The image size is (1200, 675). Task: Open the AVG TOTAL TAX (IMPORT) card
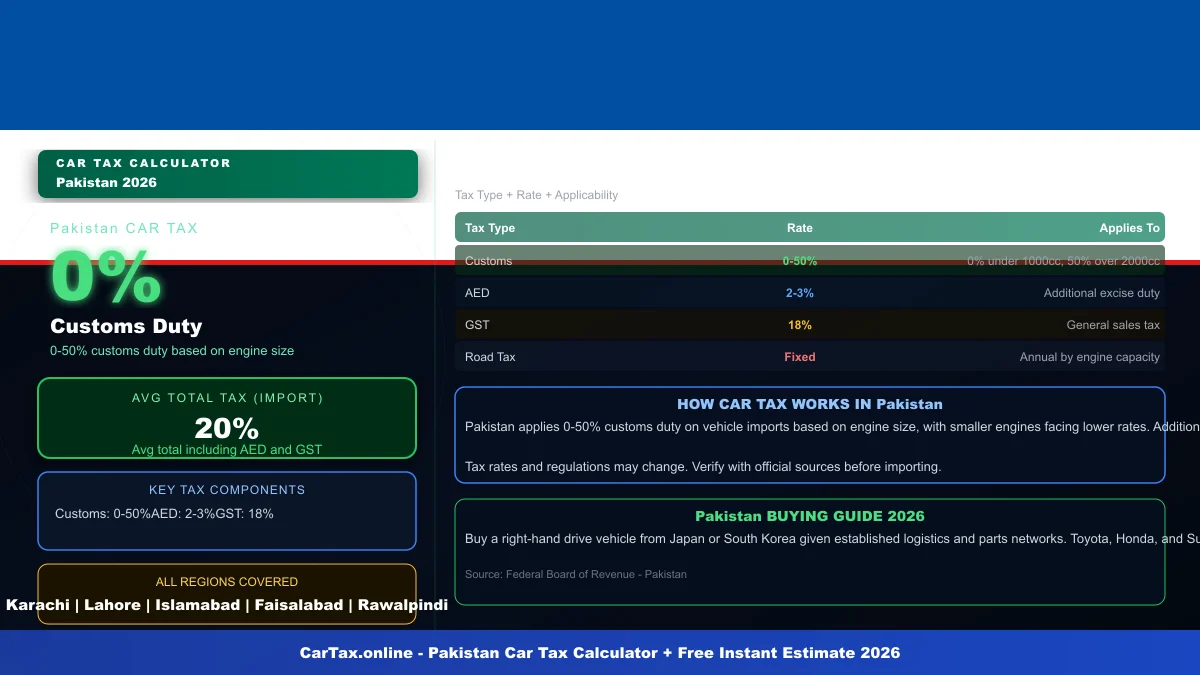tap(227, 418)
